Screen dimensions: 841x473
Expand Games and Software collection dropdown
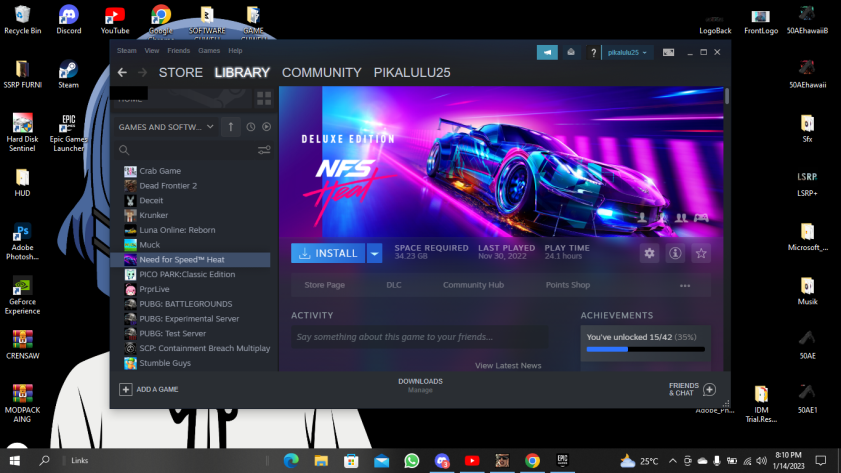tap(210, 127)
